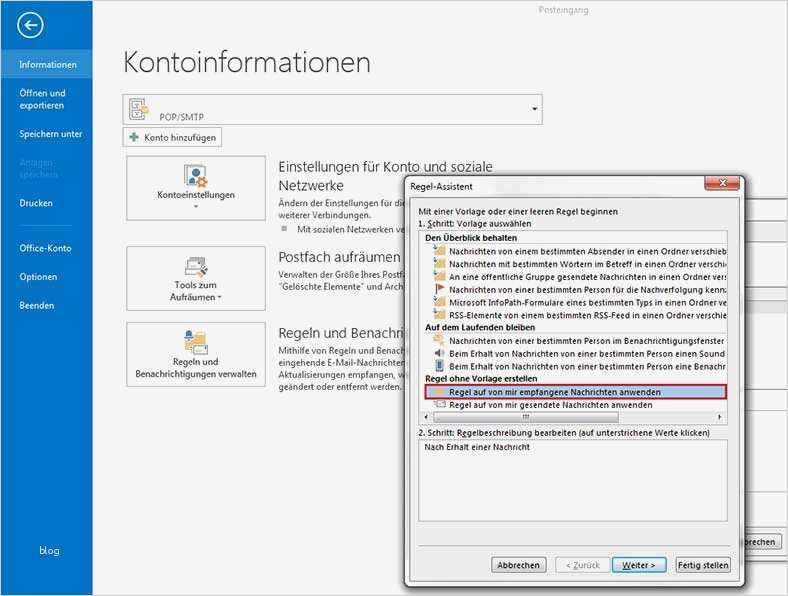The image size is (788, 596).
Task: Select 'Beim Erhalt ... einen Sound' template
Action: coord(587,354)
